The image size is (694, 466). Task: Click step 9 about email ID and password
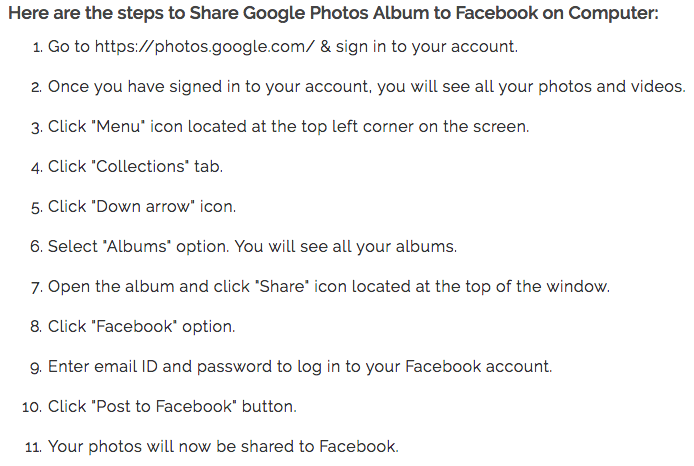click(300, 367)
